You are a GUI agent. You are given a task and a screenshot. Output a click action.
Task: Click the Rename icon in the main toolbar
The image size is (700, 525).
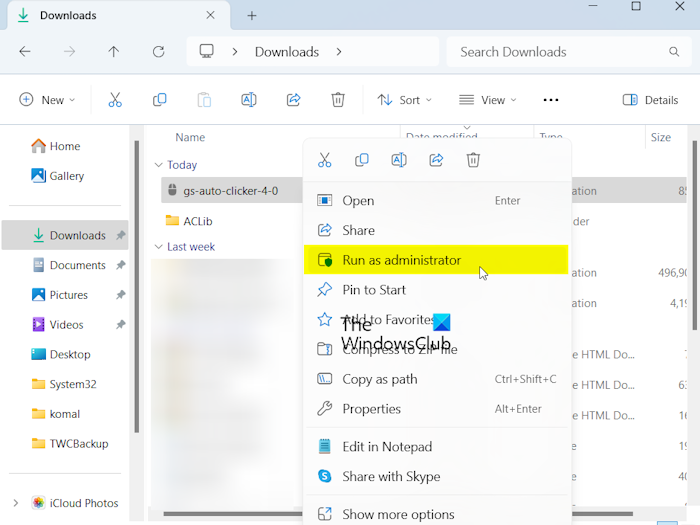pyautogui.click(x=249, y=100)
